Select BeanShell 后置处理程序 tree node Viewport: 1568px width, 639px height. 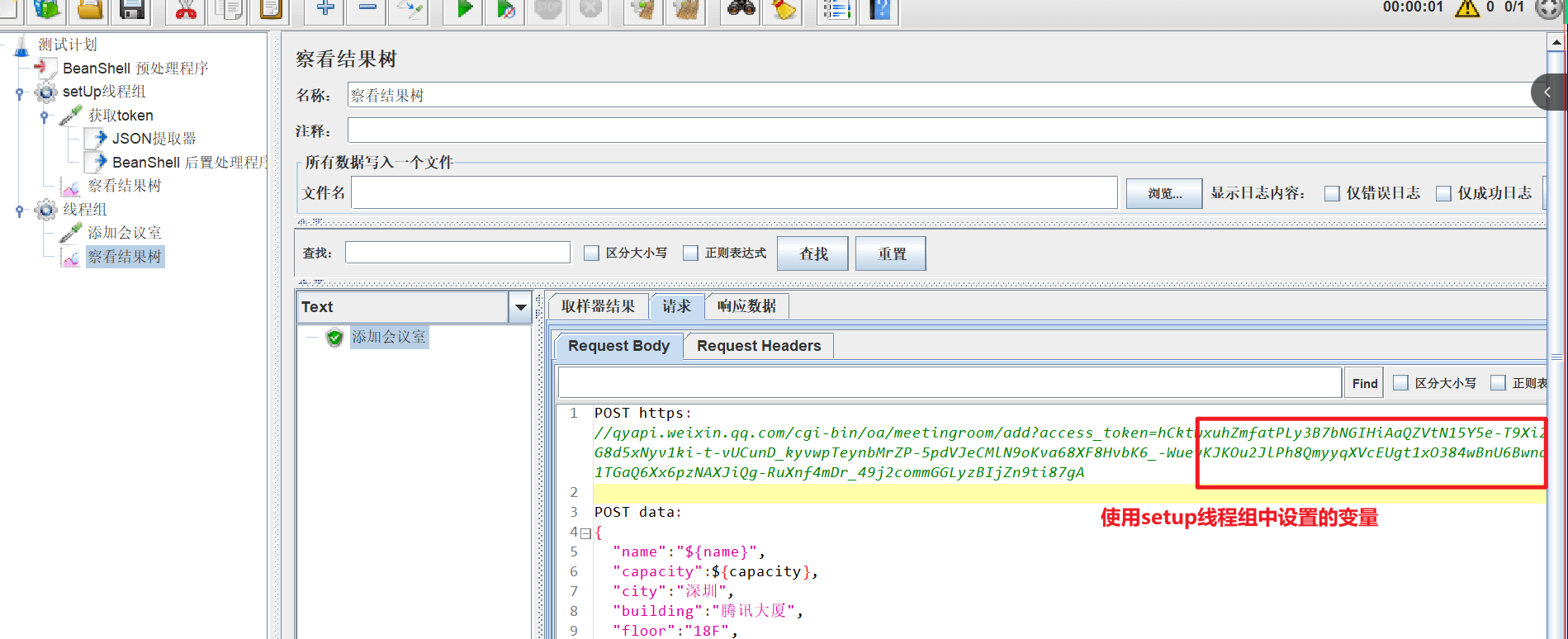[x=190, y=163]
